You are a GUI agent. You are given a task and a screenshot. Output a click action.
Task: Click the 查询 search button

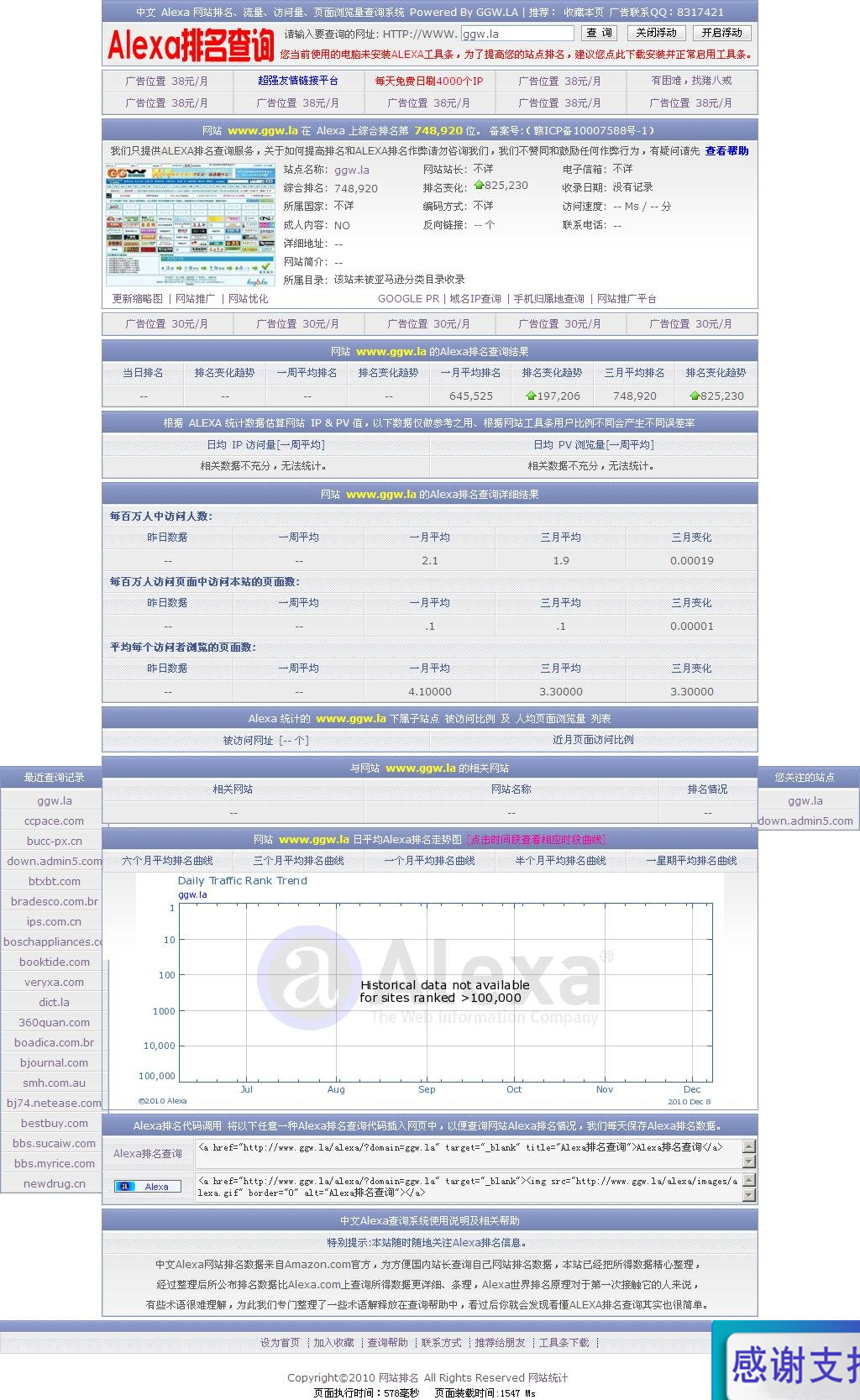(600, 33)
